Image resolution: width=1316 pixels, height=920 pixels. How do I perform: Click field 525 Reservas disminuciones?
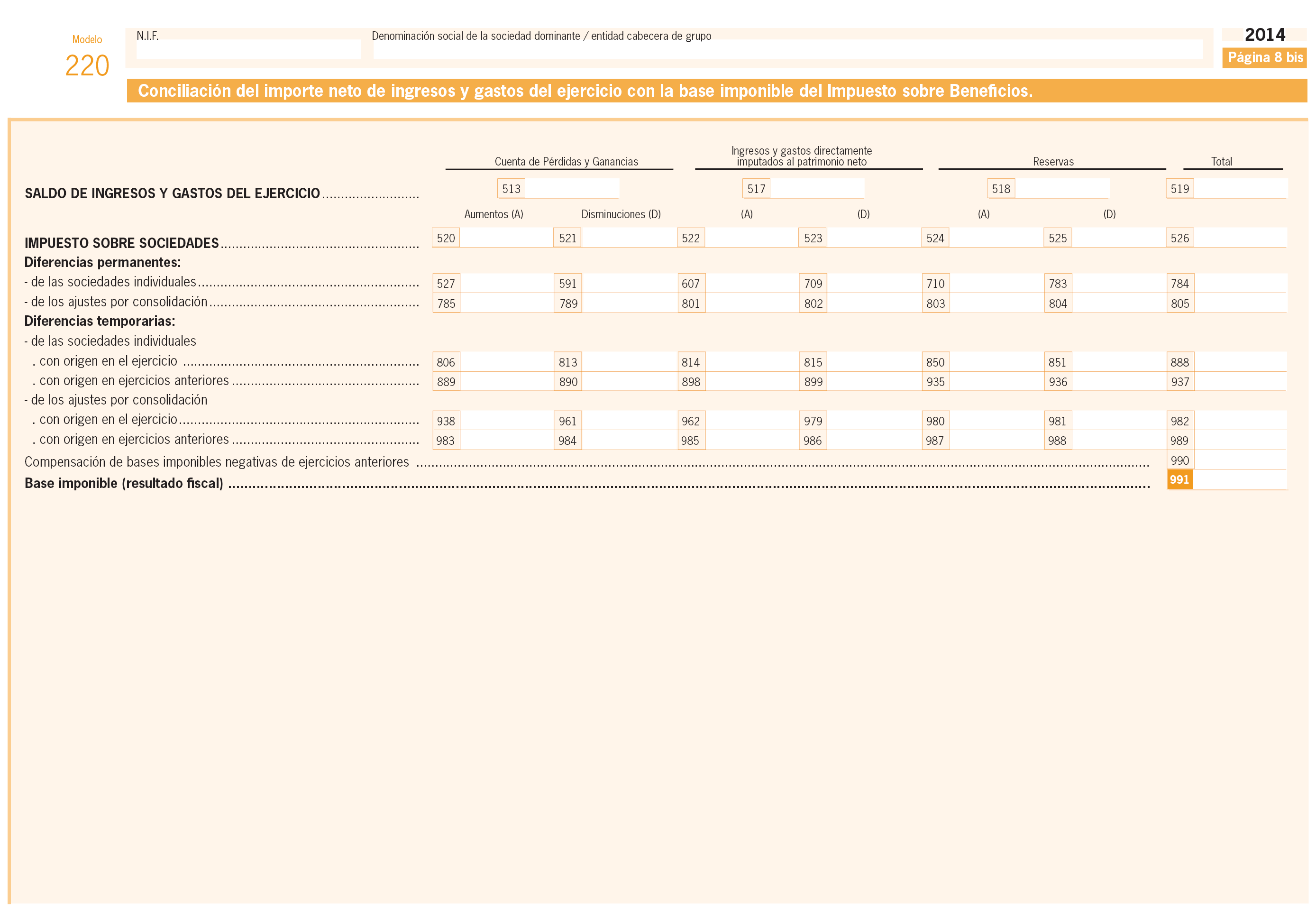(1119, 238)
